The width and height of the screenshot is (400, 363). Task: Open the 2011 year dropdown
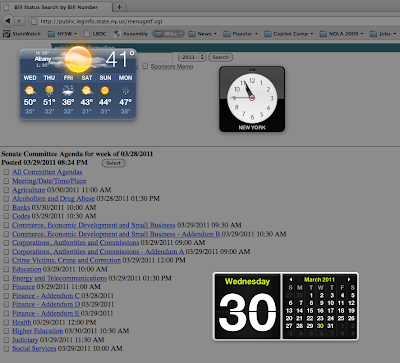coord(192,57)
